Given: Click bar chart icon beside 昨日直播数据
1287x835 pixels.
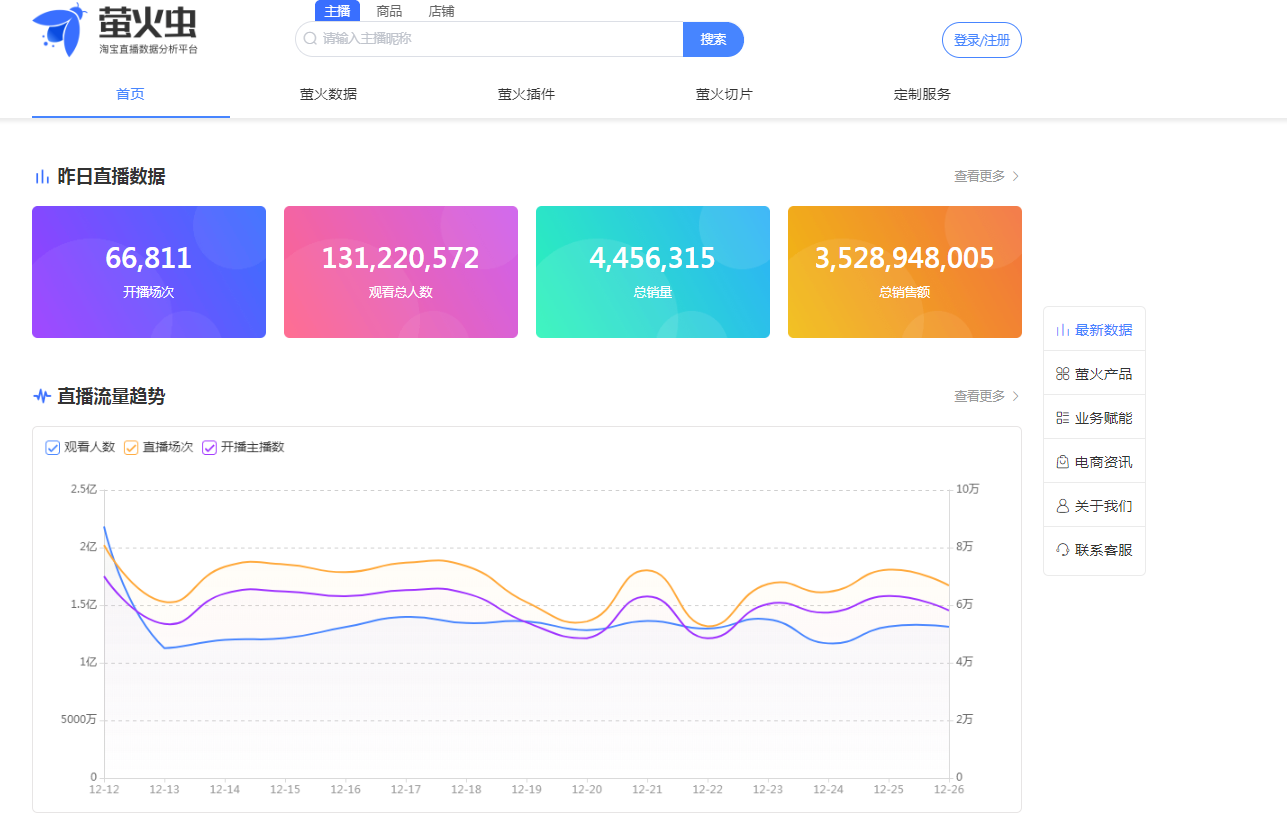Looking at the screenshot, I should (x=42, y=177).
